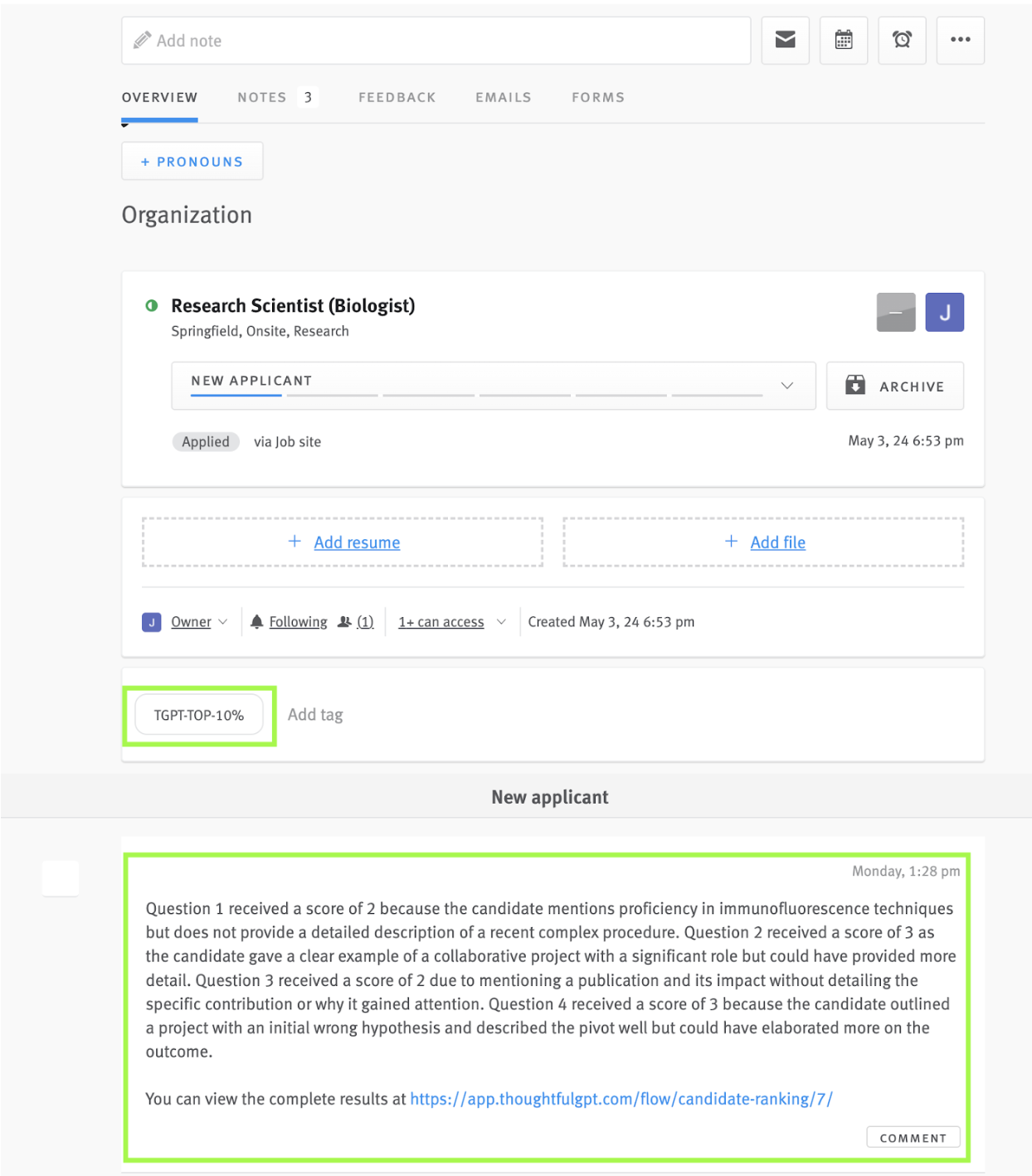This screenshot has height=1176, width=1032.
Task: Click the Add note input field
Action: click(436, 40)
